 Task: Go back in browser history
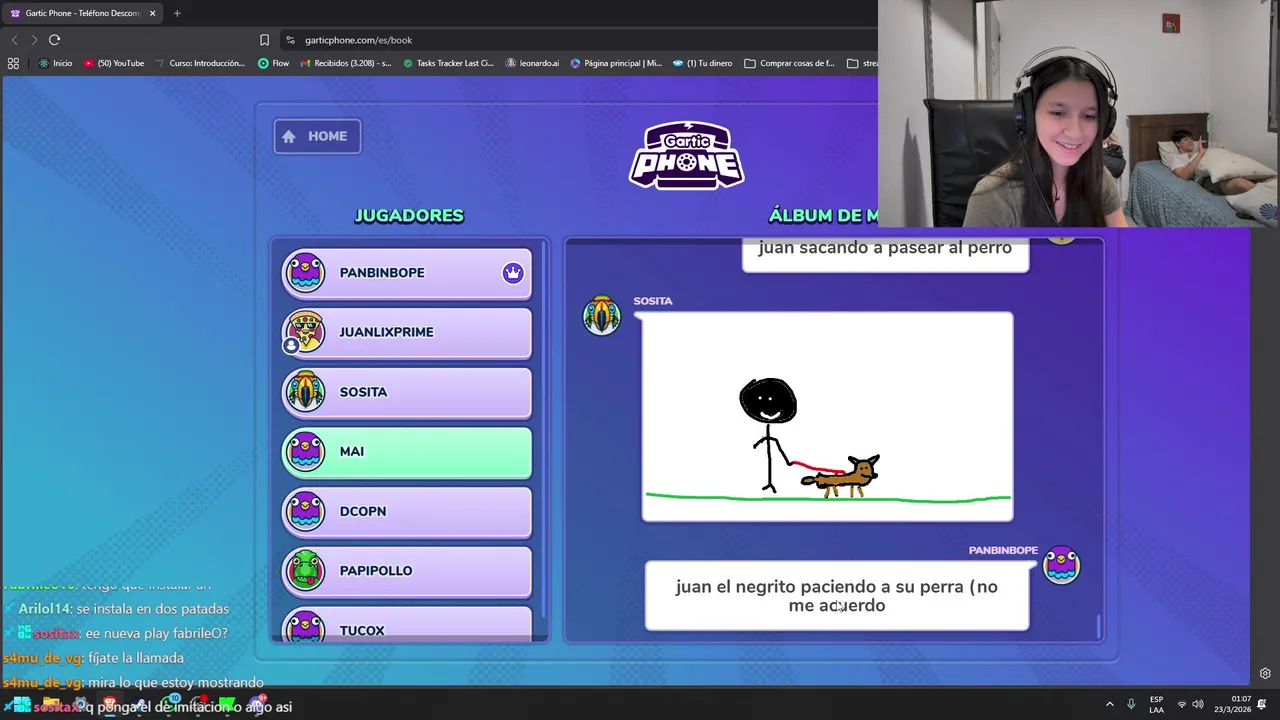click(x=14, y=40)
